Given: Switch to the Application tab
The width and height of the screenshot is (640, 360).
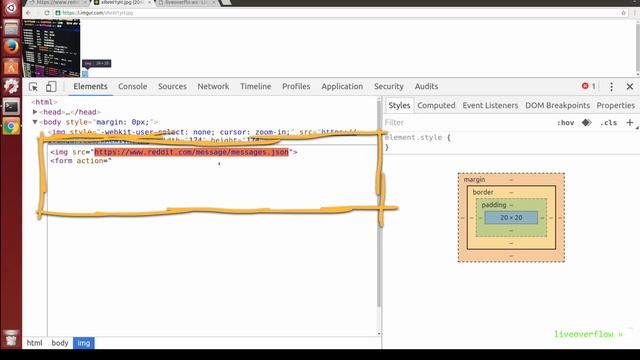Looking at the screenshot, I should (x=342, y=87).
